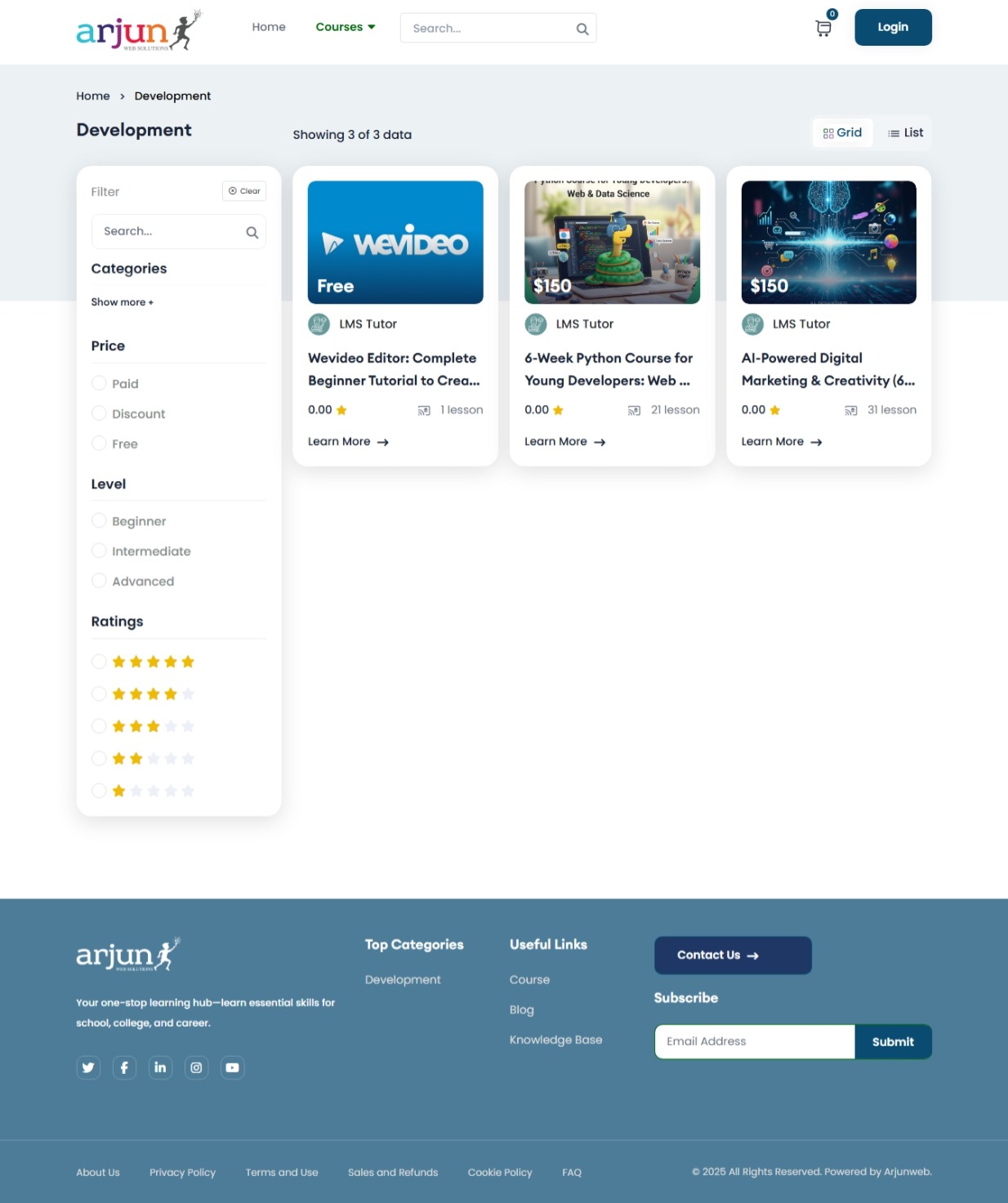Switch to List view
Image resolution: width=1008 pixels, height=1203 pixels.
905,133
